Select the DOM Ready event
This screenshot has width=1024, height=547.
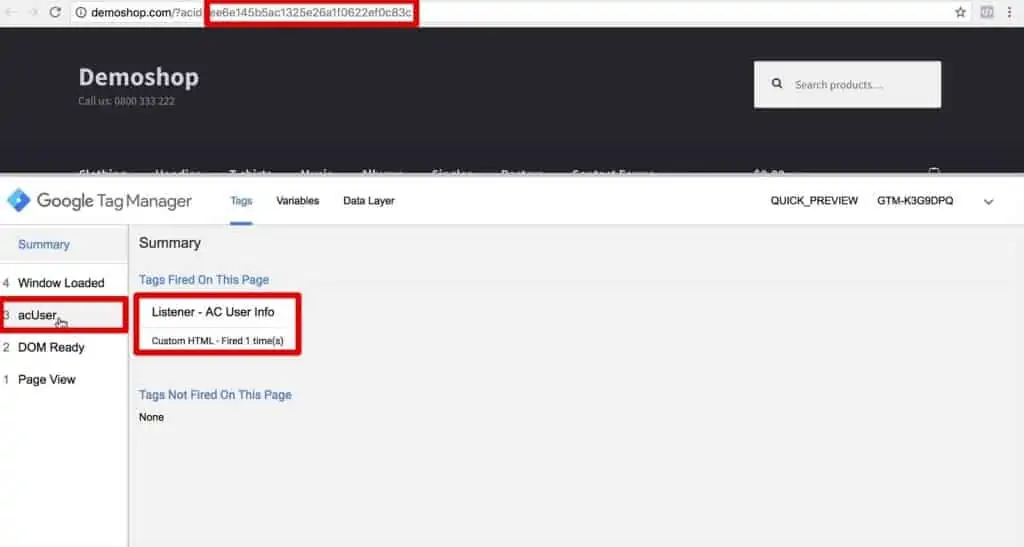64,347
